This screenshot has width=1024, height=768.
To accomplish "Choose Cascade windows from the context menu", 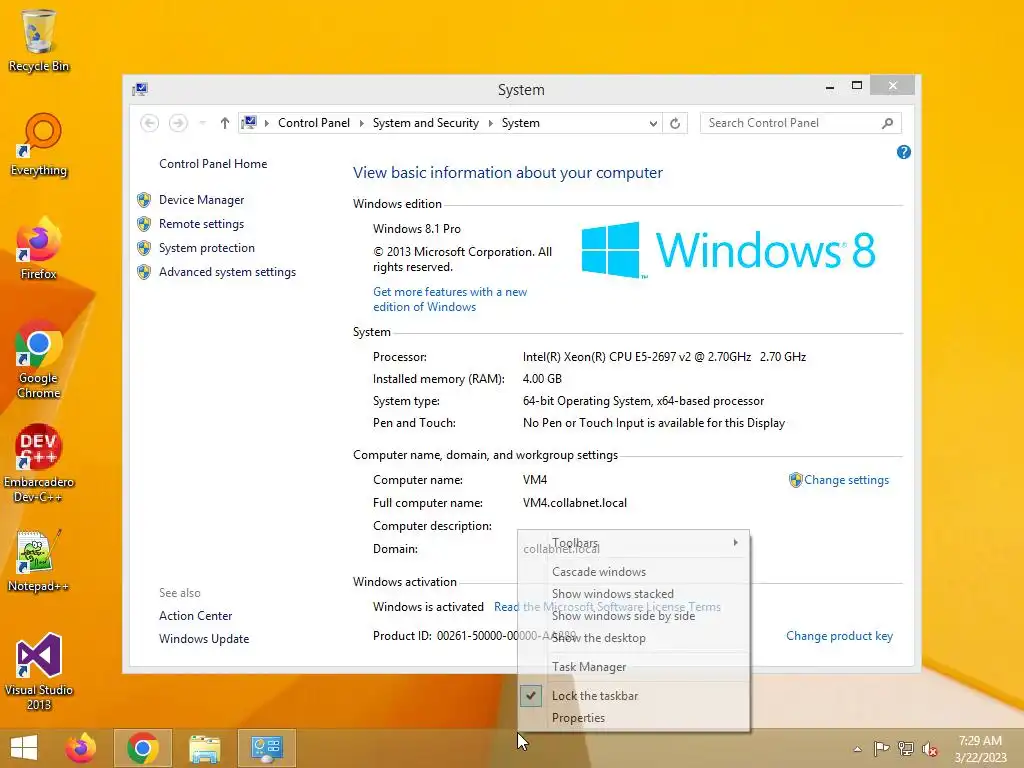I will [x=633, y=571].
